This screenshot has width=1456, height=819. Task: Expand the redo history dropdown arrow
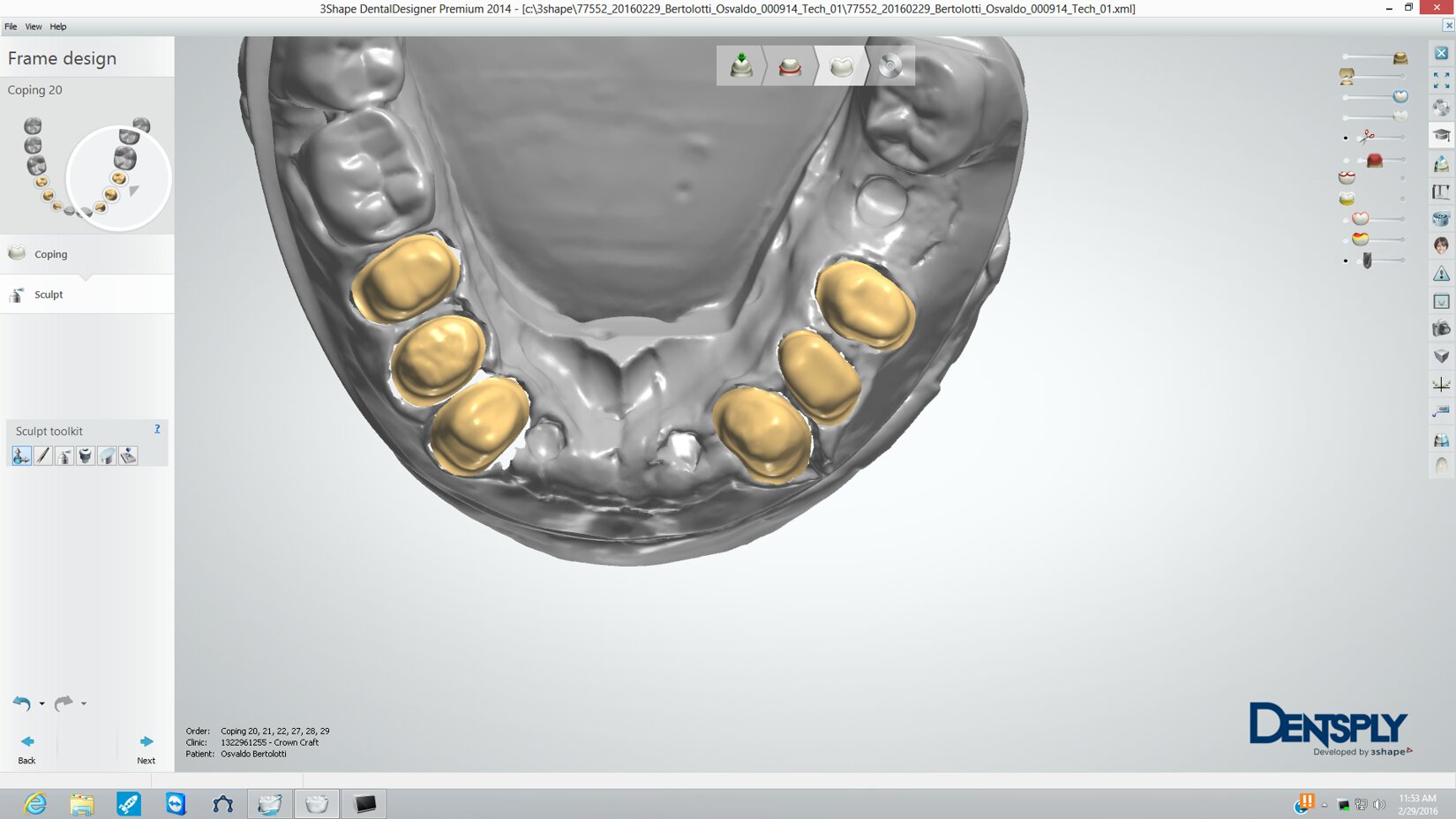coord(84,704)
